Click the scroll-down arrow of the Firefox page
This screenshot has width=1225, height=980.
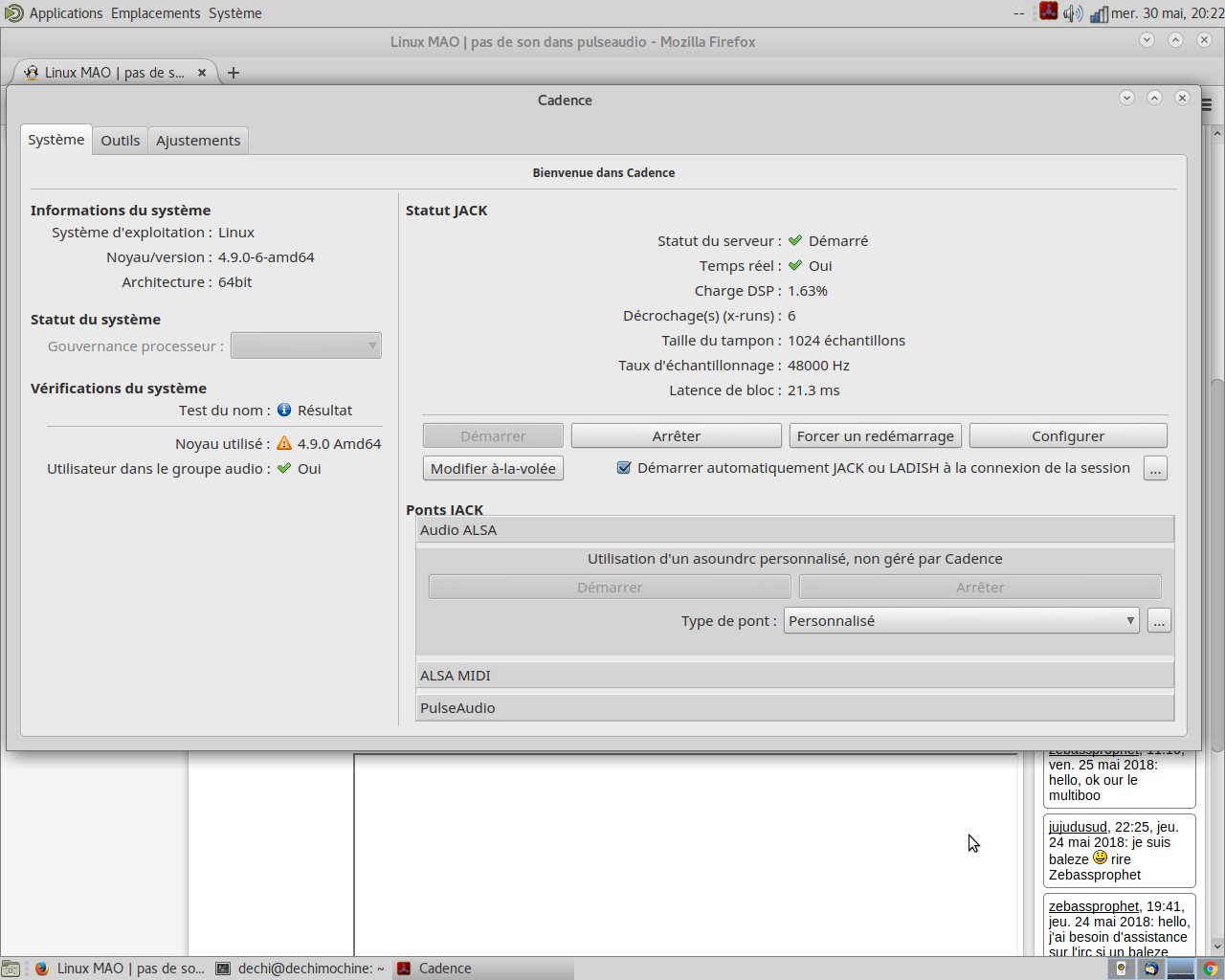click(1217, 947)
